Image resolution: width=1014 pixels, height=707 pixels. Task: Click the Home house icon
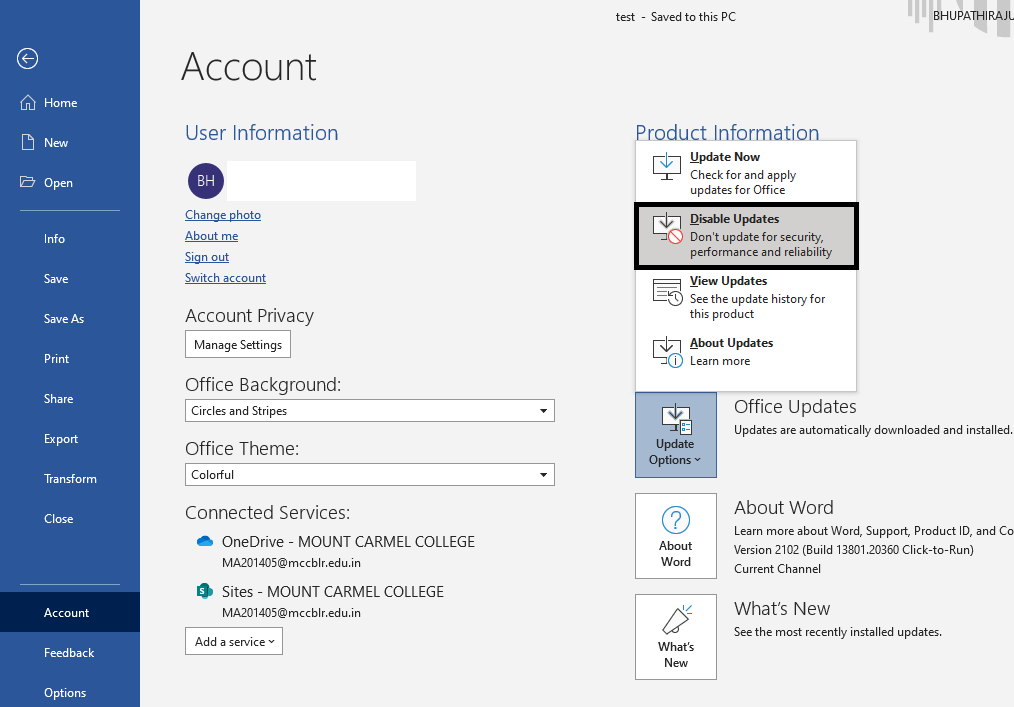[x=28, y=103]
